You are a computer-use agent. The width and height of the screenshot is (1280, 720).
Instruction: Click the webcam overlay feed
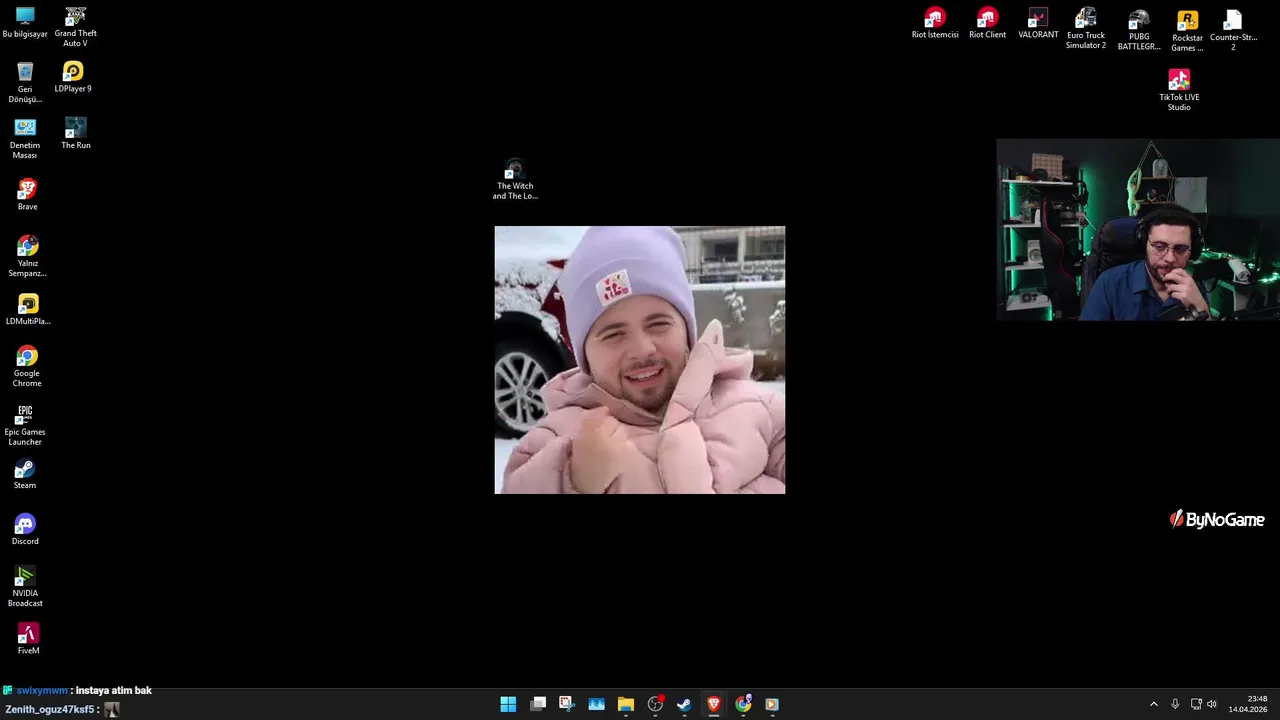1138,230
